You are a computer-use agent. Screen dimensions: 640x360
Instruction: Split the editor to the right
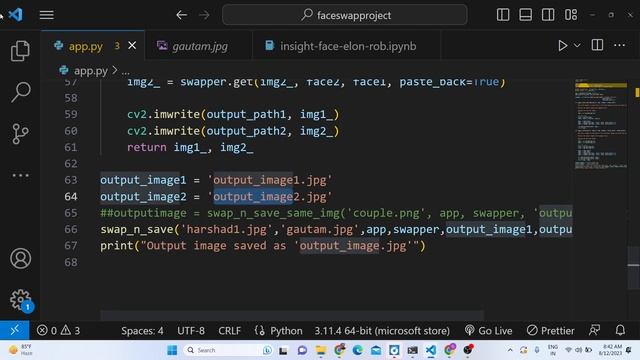(597, 45)
